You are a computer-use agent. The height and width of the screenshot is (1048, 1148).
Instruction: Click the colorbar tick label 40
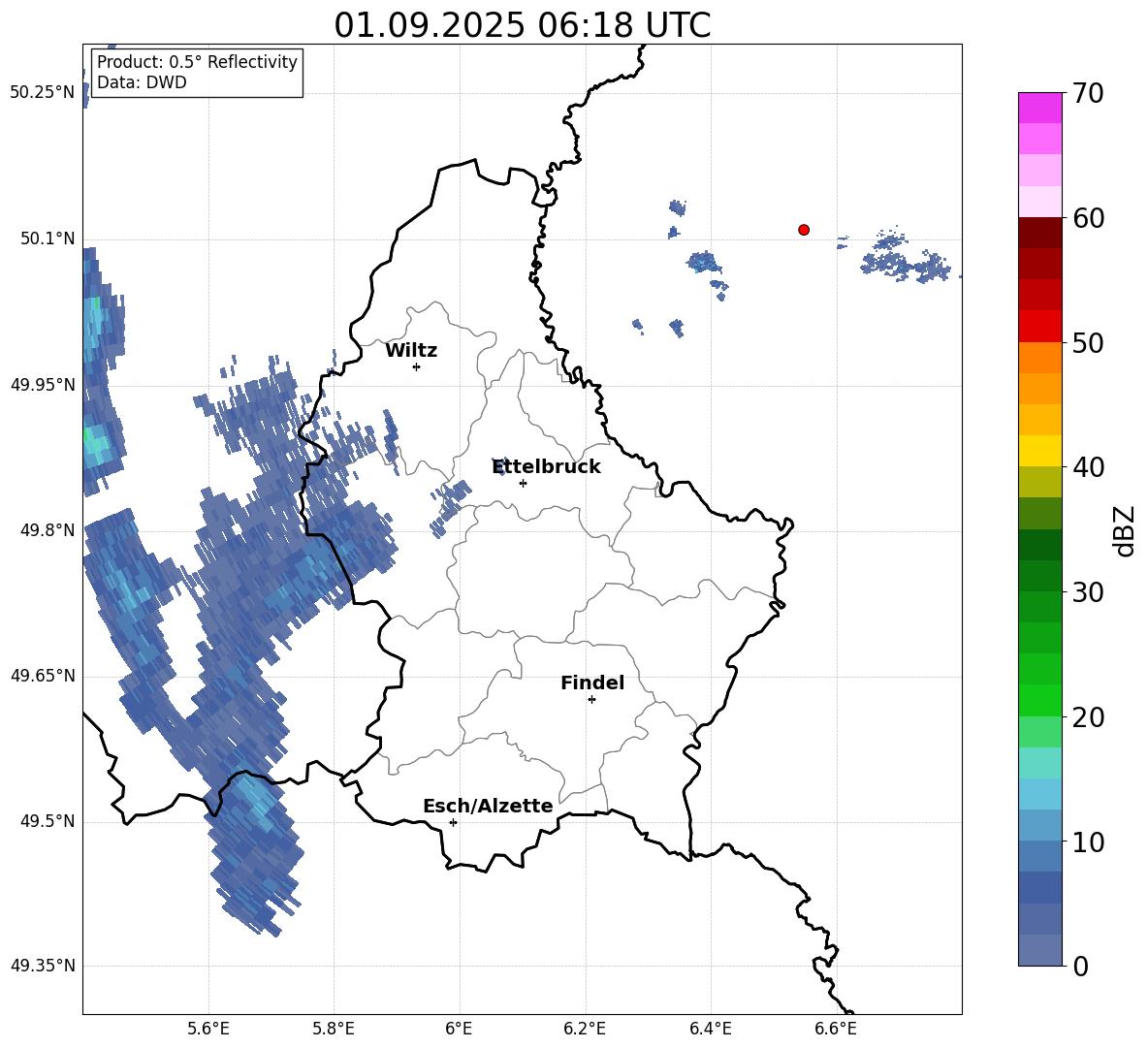pyautogui.click(x=1088, y=467)
